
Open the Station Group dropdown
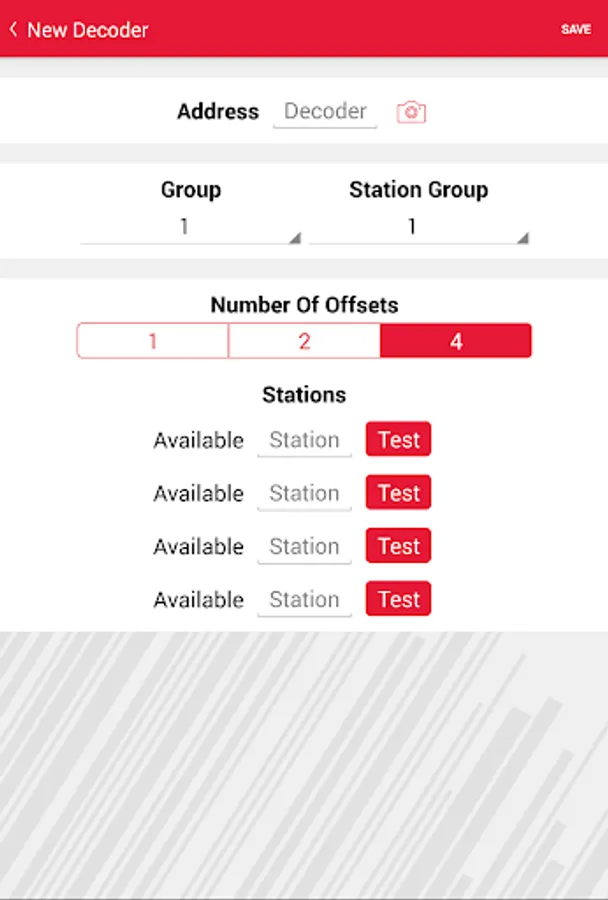(412, 227)
